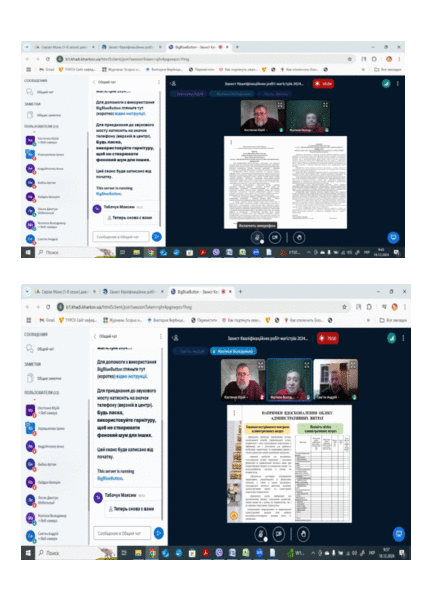Image resolution: width=424 pixels, height=600 pixels.
Task: Toggle the webcam button in the upper screenshot
Action: point(275,238)
